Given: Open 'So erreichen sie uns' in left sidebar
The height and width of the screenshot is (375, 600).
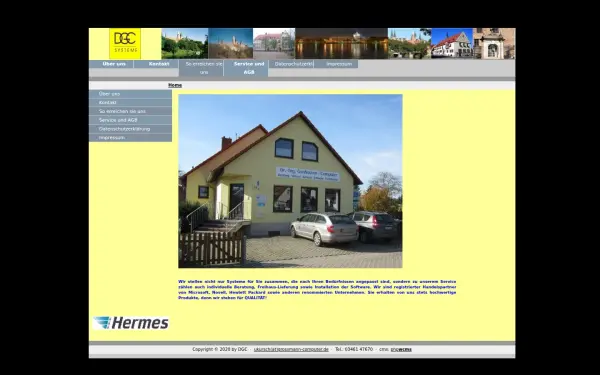Looking at the screenshot, I should (130, 111).
